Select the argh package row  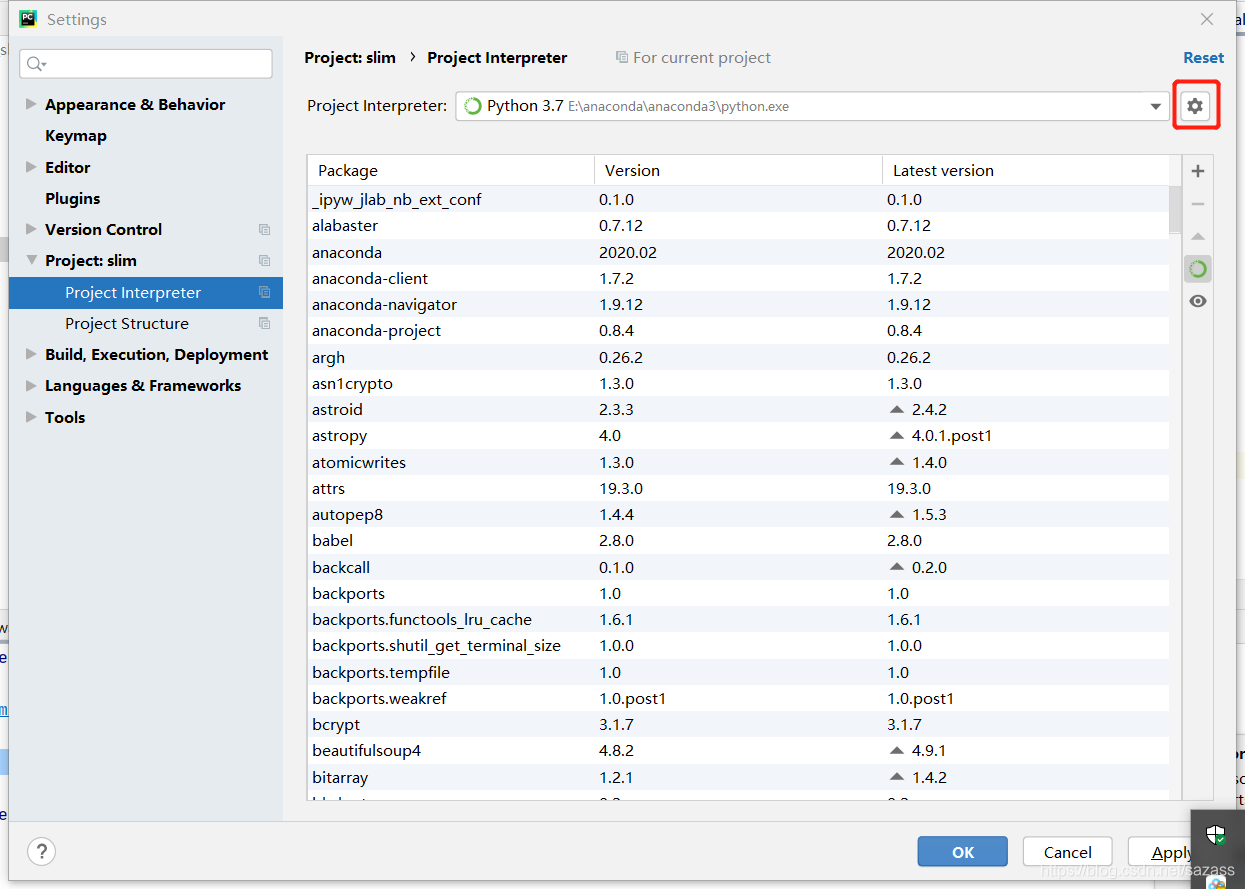point(738,357)
